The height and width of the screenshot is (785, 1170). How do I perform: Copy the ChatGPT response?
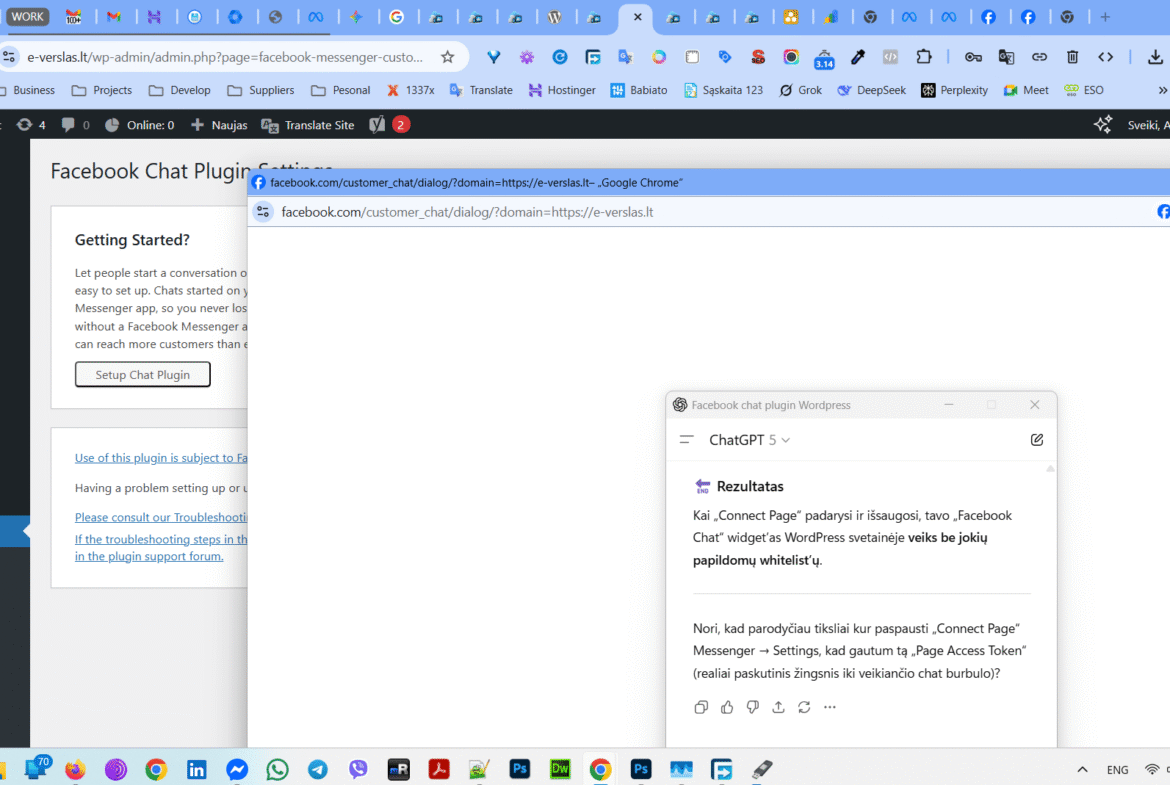point(701,707)
